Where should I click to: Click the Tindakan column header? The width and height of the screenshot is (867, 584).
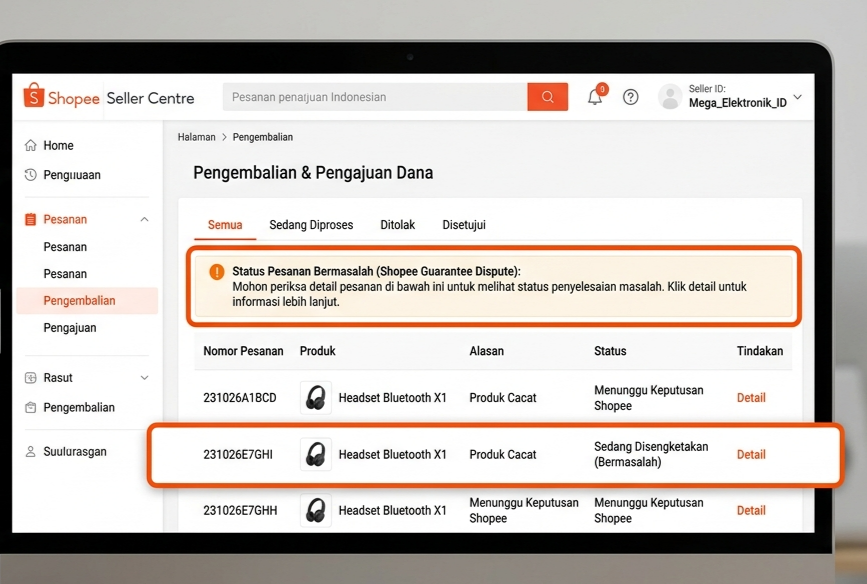(760, 351)
